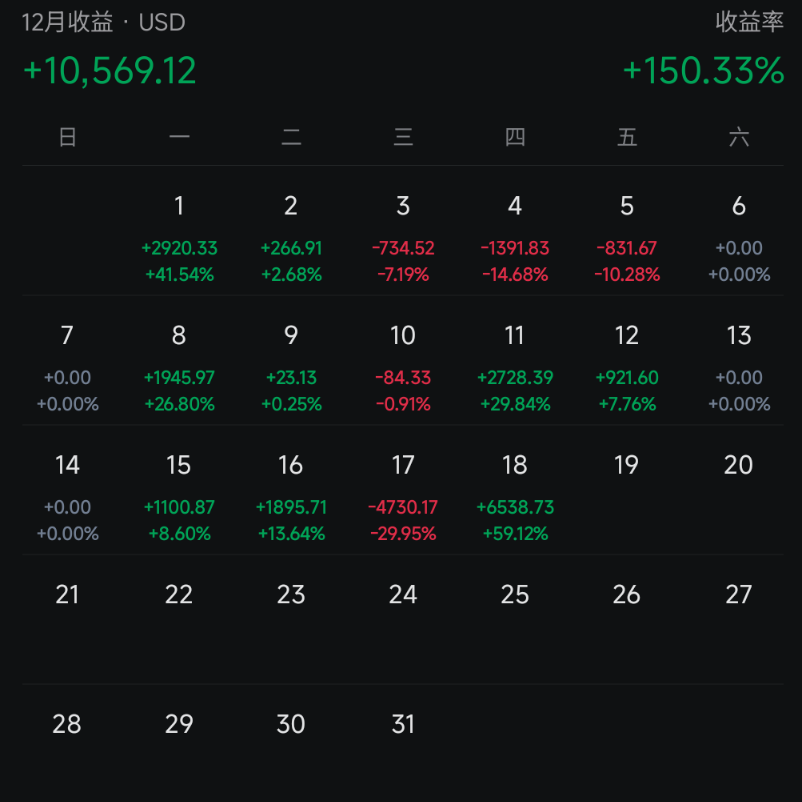Tap day 12 showing +921.60 gain

coord(627,367)
